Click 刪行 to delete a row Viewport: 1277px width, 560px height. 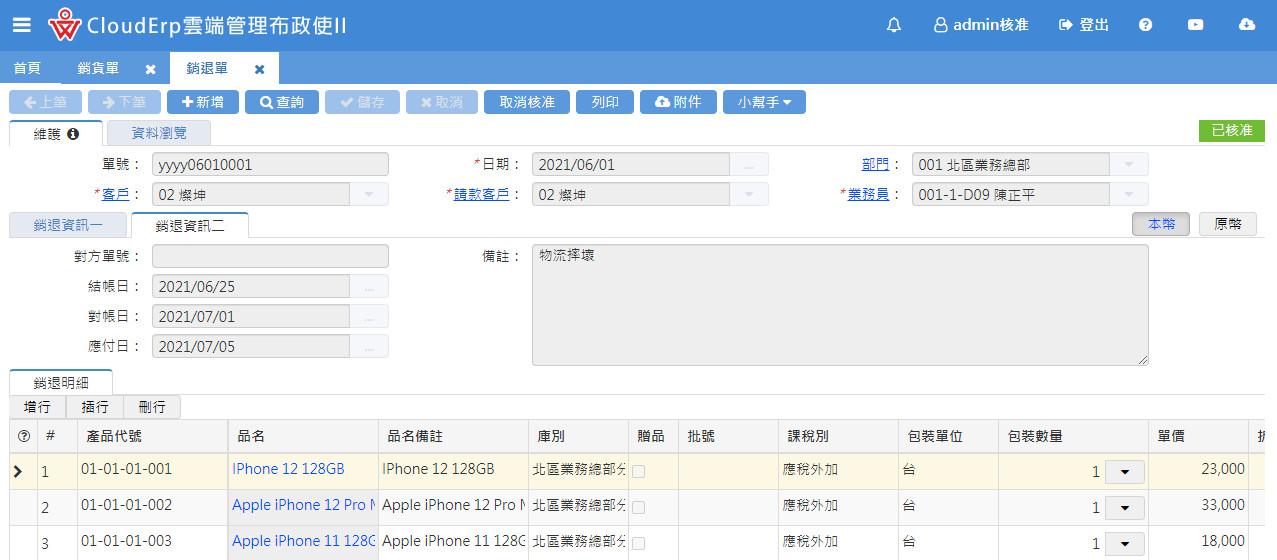(x=152, y=407)
